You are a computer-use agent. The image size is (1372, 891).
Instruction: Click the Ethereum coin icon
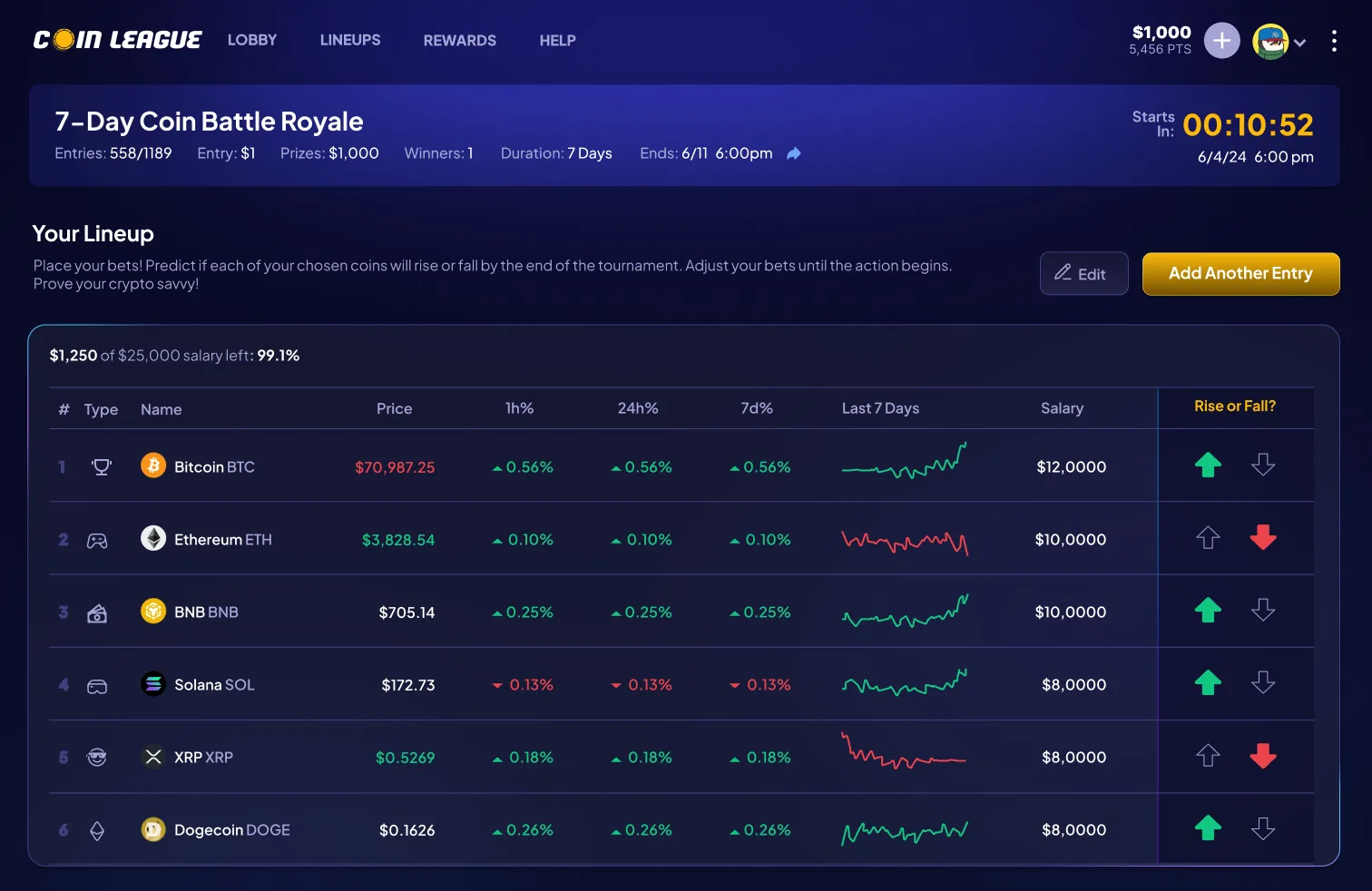(153, 538)
